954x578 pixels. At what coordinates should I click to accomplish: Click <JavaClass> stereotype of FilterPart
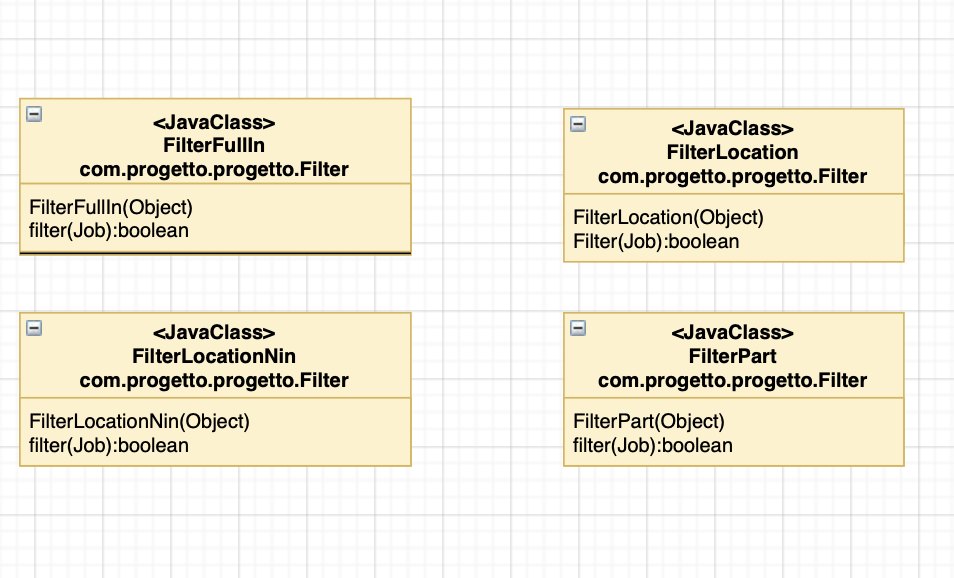point(733,332)
